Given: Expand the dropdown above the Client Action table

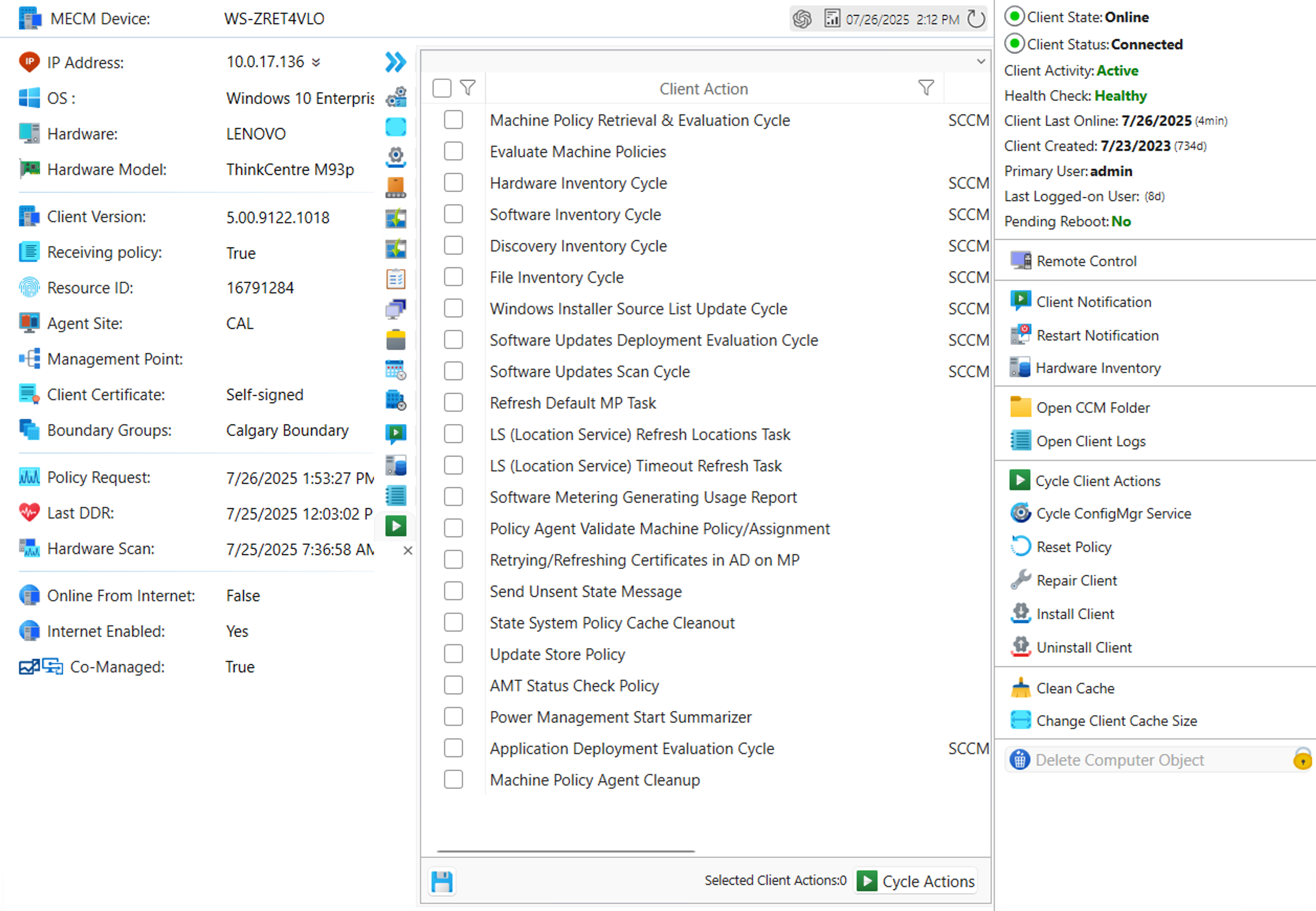Looking at the screenshot, I should (980, 61).
